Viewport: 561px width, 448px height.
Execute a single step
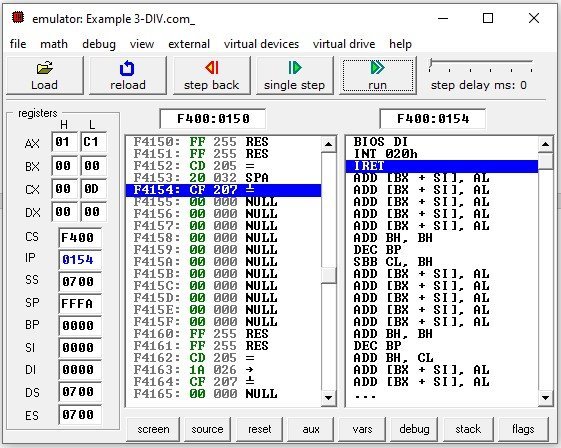tap(294, 76)
